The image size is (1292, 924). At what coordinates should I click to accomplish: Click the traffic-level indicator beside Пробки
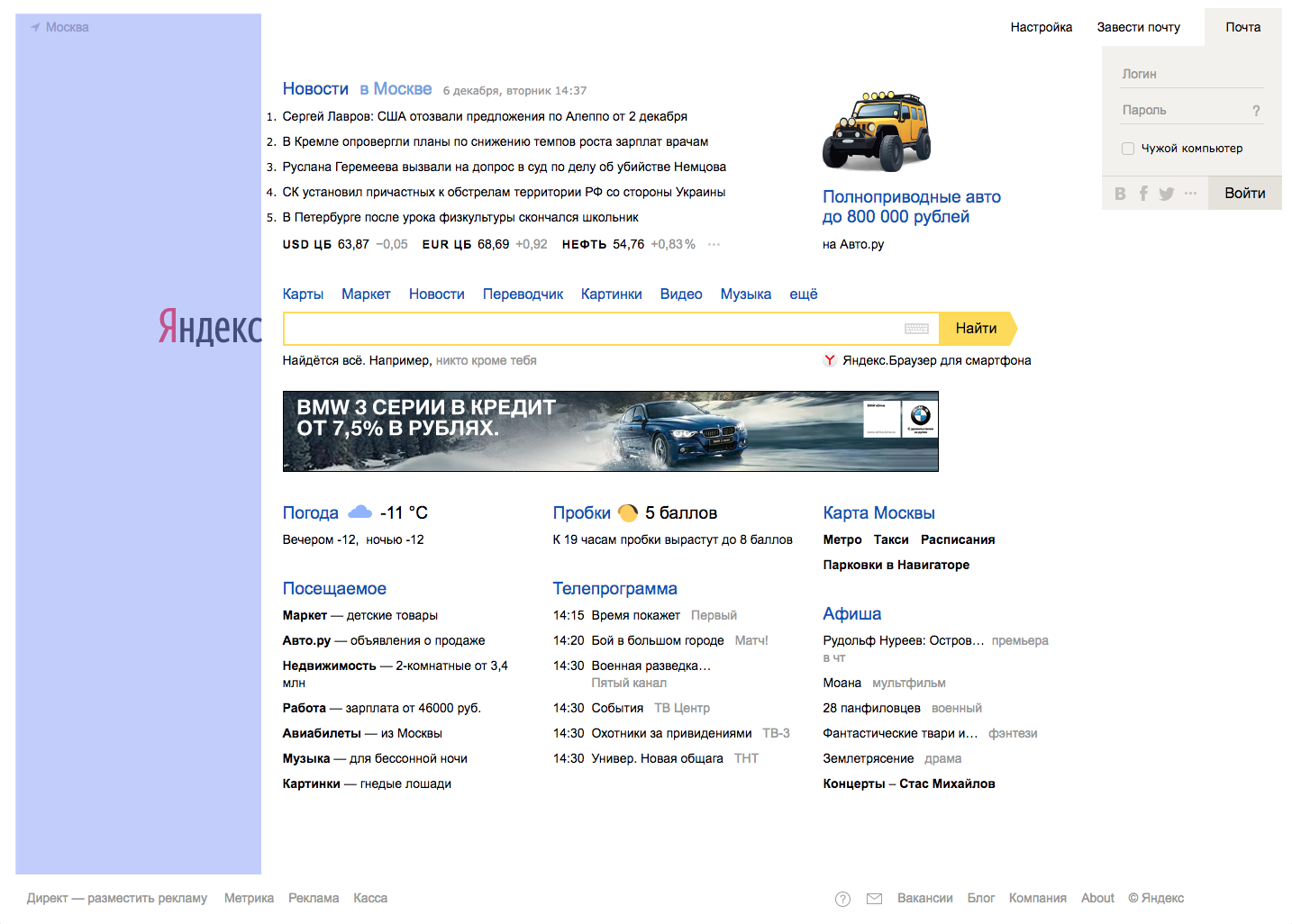pyautogui.click(x=628, y=513)
